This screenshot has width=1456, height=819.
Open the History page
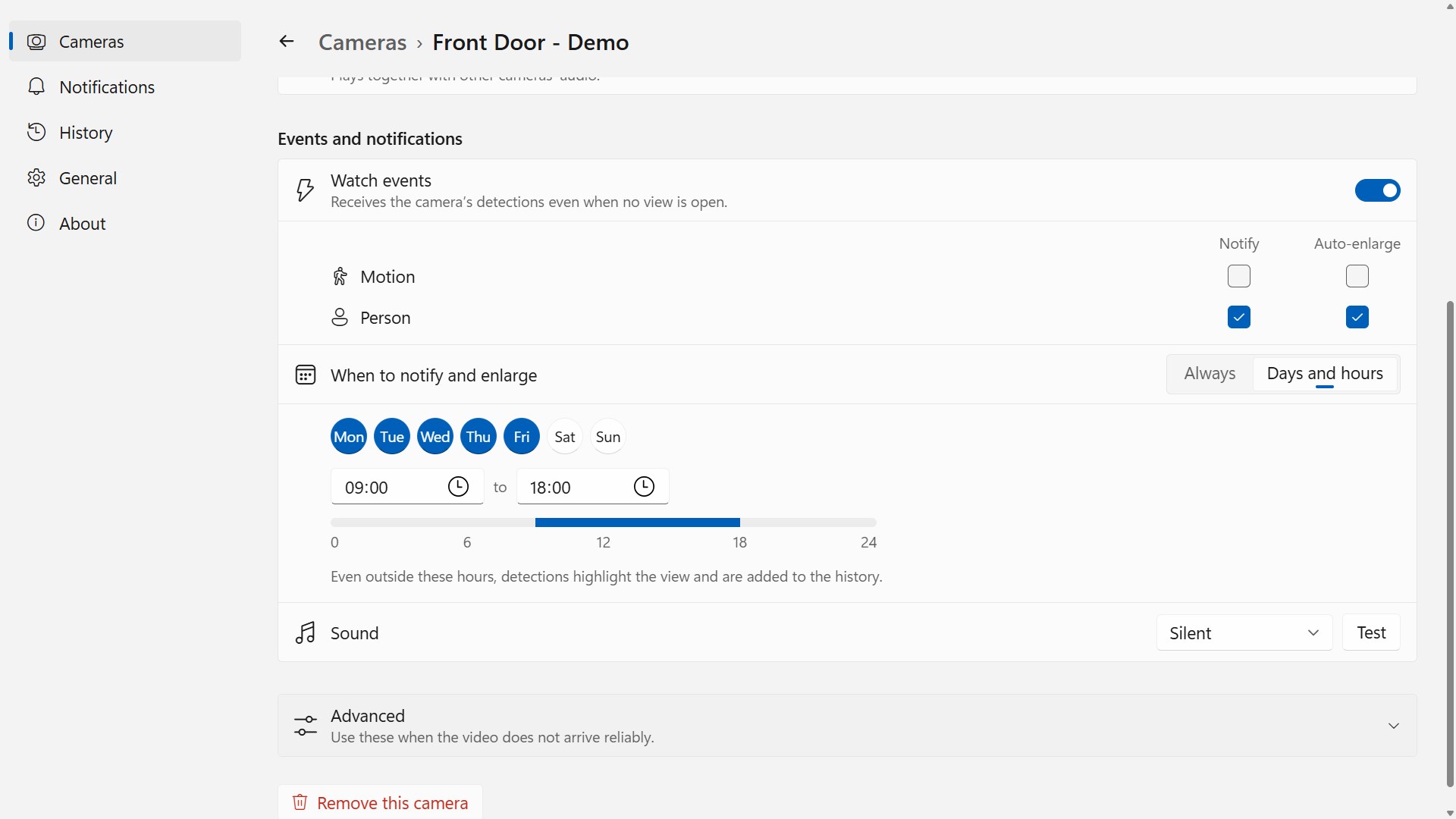[x=125, y=133]
